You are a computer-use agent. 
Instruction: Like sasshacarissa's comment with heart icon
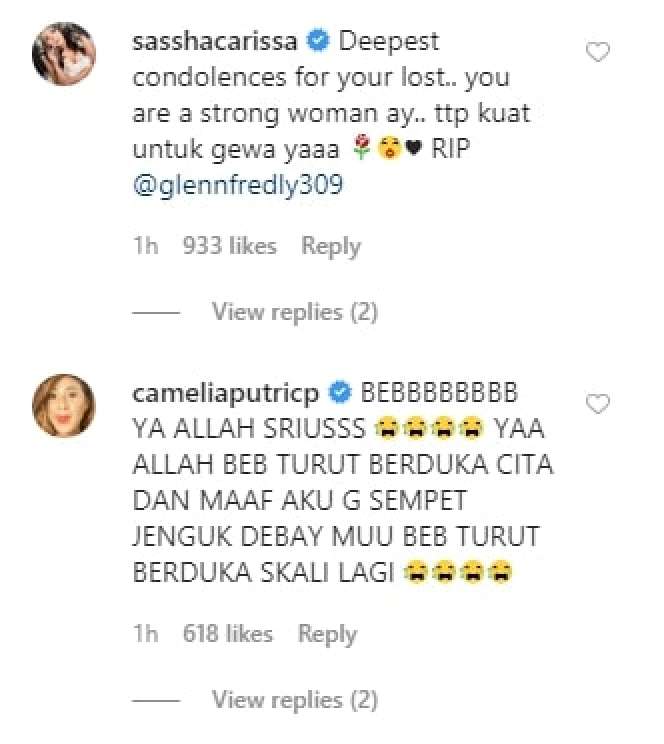(x=598, y=52)
